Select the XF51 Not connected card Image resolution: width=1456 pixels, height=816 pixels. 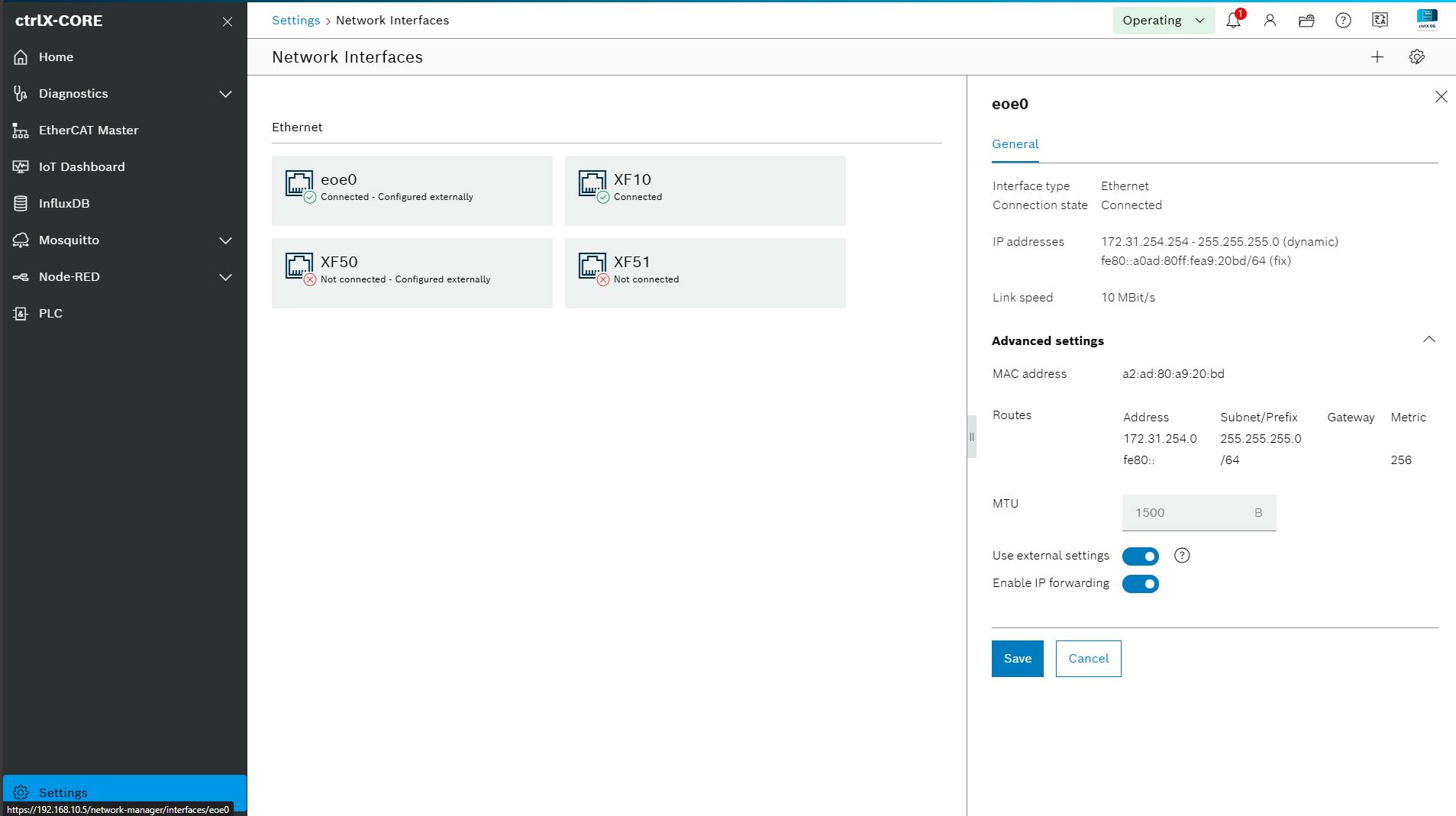[x=705, y=273]
